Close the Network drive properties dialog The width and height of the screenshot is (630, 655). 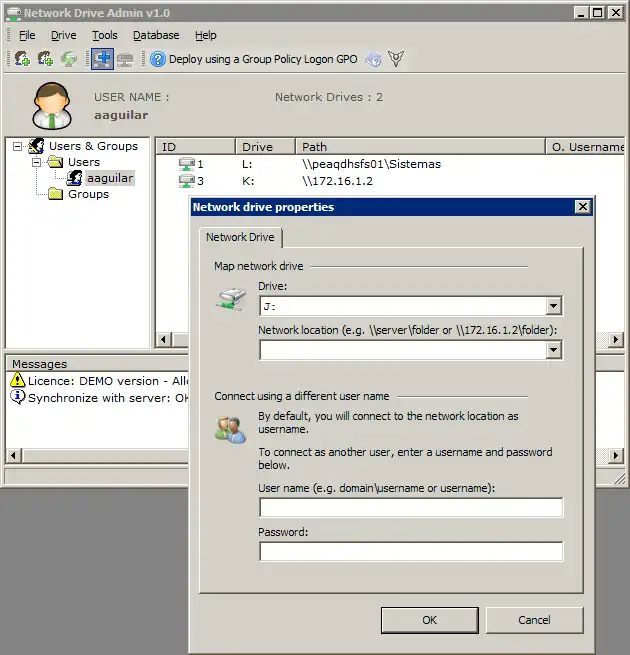click(x=582, y=207)
